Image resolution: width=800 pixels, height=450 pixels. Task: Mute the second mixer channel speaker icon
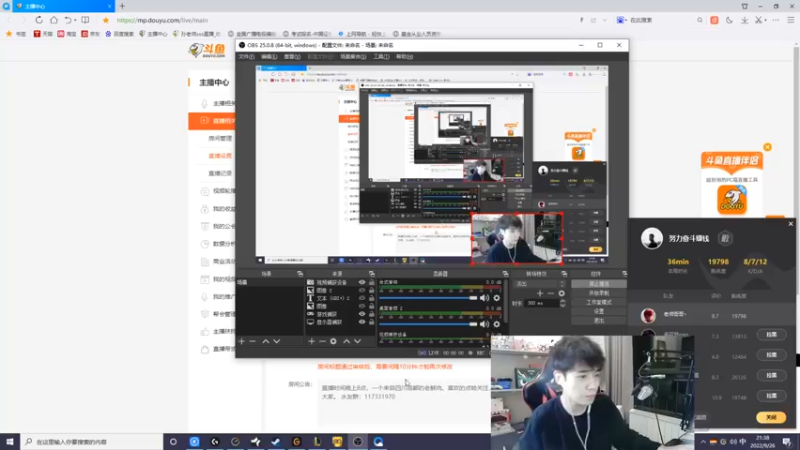pos(484,324)
